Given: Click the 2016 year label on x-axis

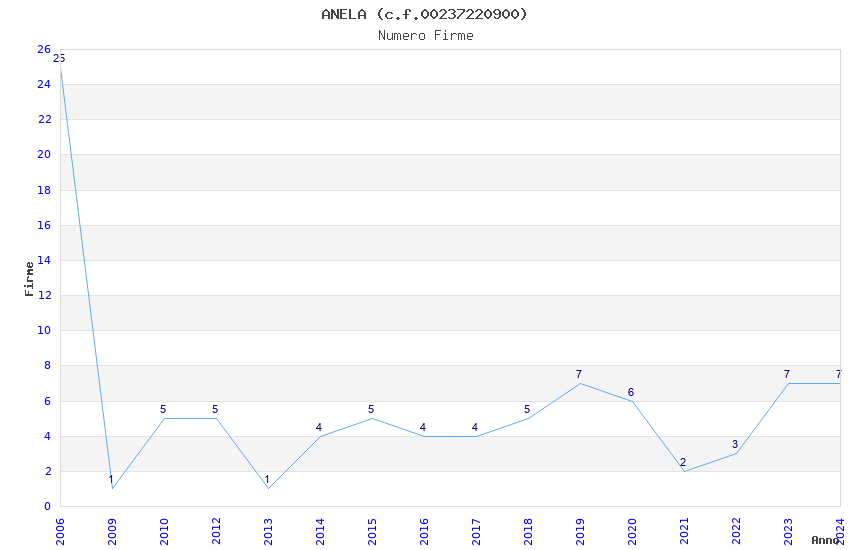Looking at the screenshot, I should 424,532.
